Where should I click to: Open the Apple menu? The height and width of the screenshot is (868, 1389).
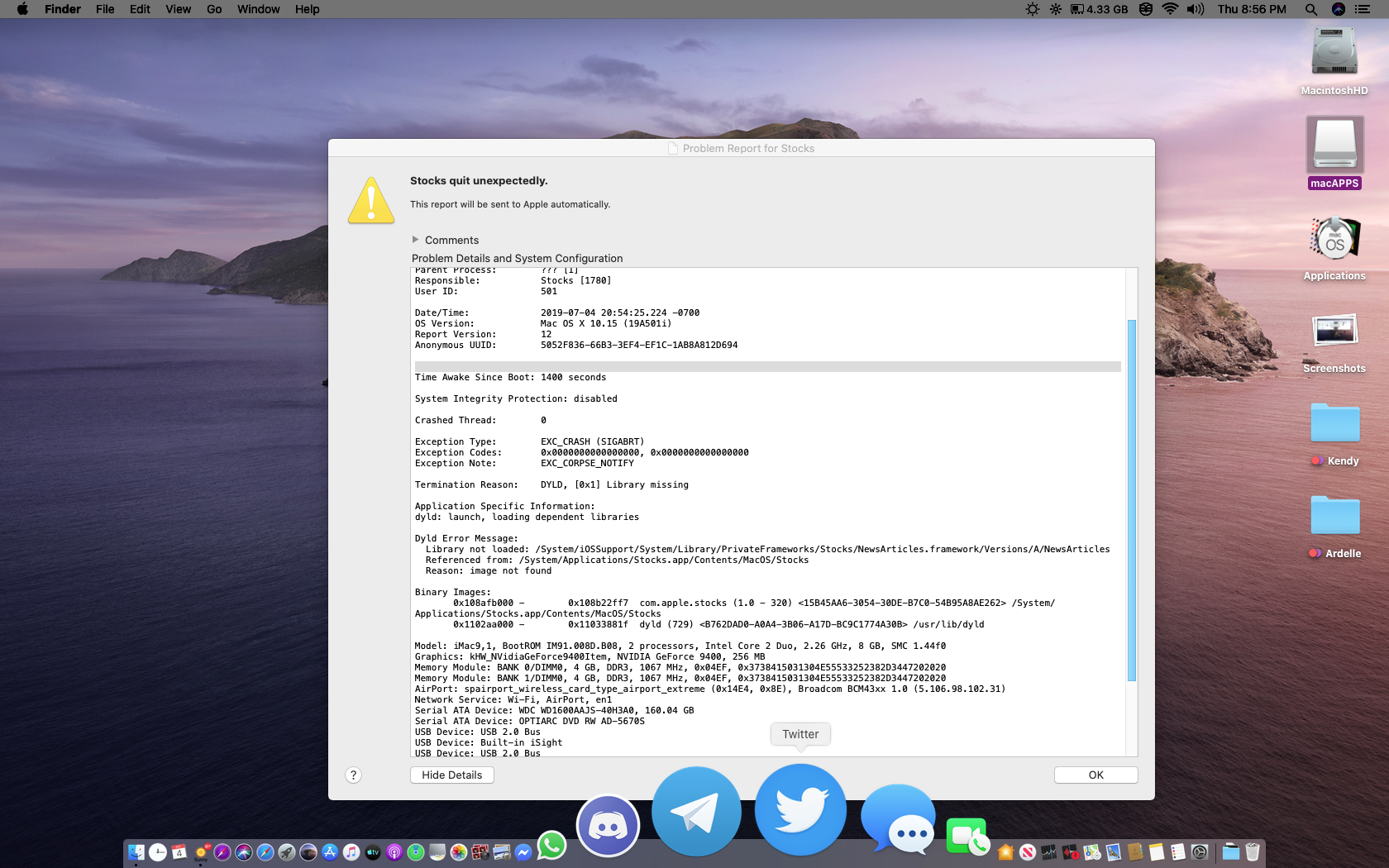click(22, 9)
